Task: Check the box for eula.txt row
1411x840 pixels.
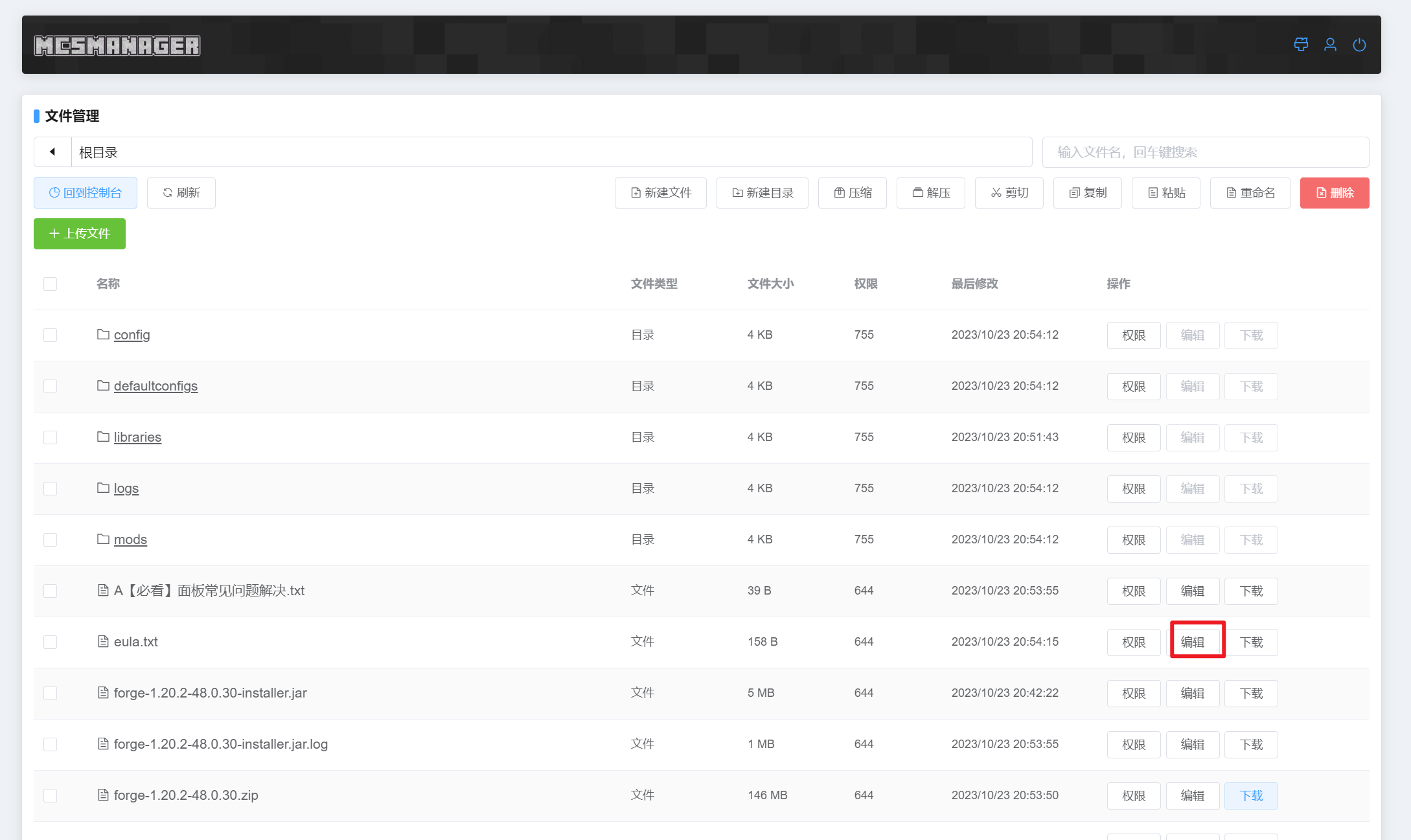Action: click(x=50, y=642)
